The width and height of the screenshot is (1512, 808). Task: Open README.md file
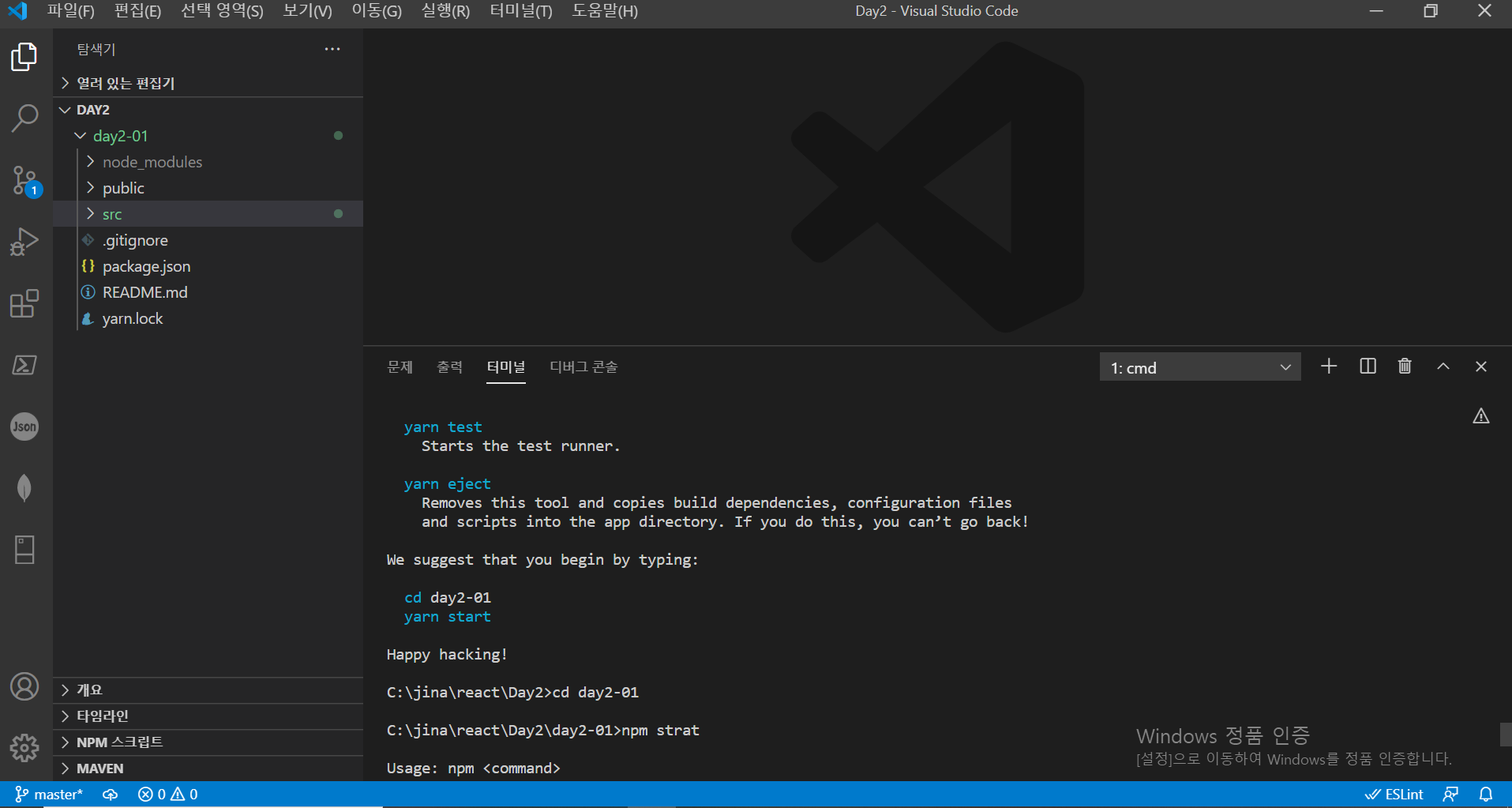tap(208, 292)
